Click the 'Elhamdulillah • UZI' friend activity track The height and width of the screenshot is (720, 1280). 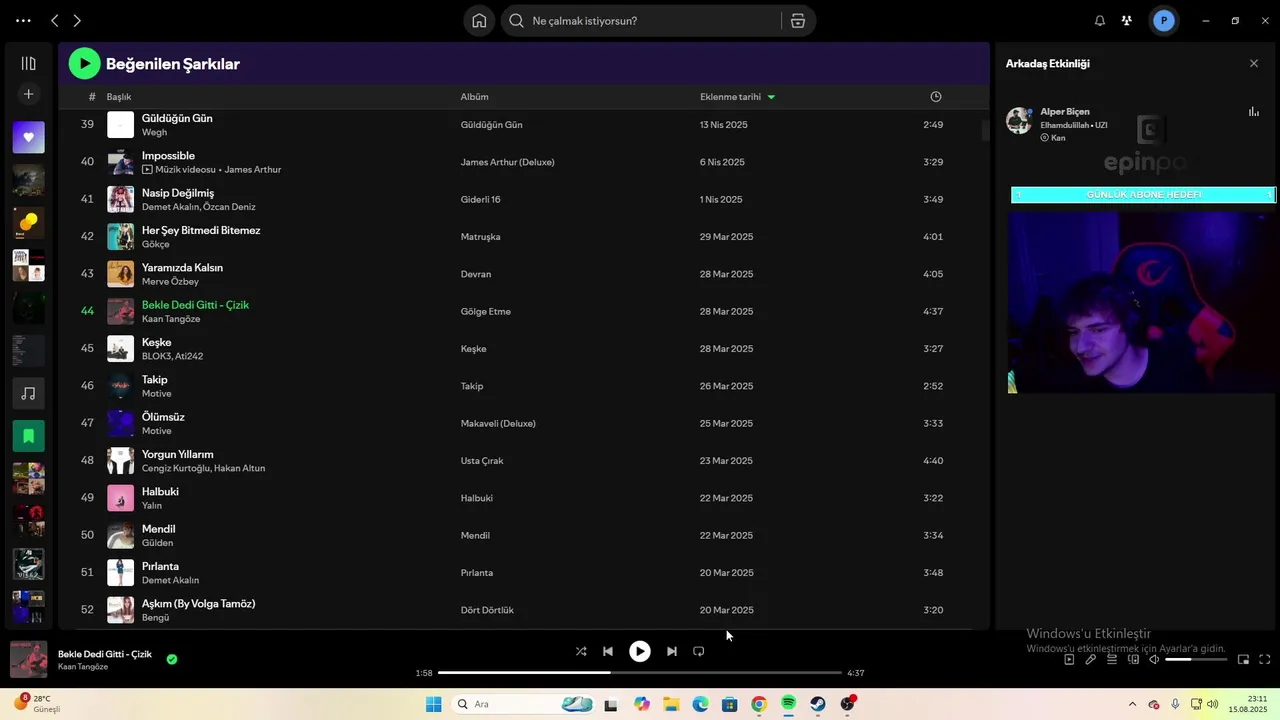tap(1074, 125)
